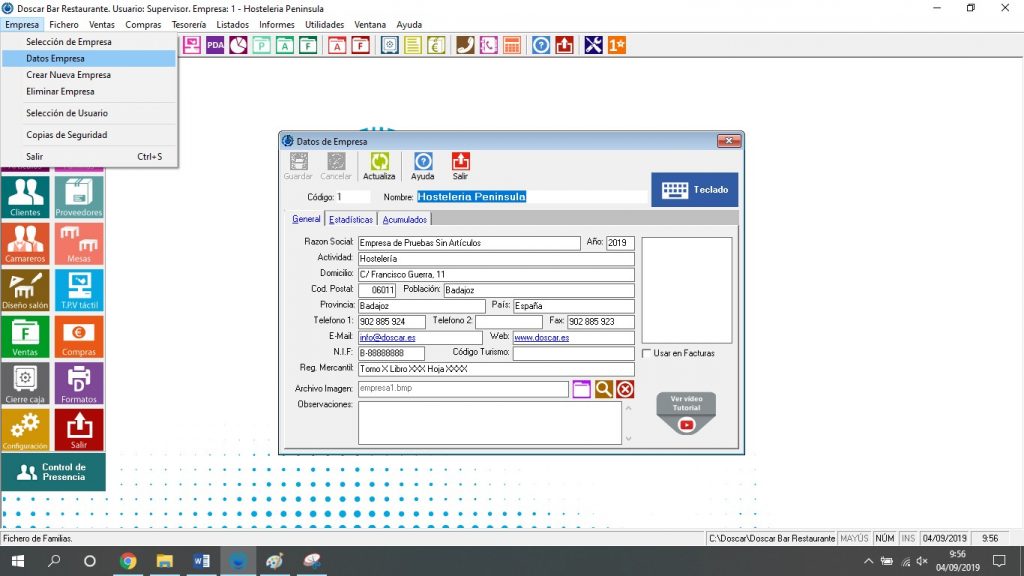The height and width of the screenshot is (576, 1024).
Task: Click the red exit icon in main toolbar
Action: (564, 45)
